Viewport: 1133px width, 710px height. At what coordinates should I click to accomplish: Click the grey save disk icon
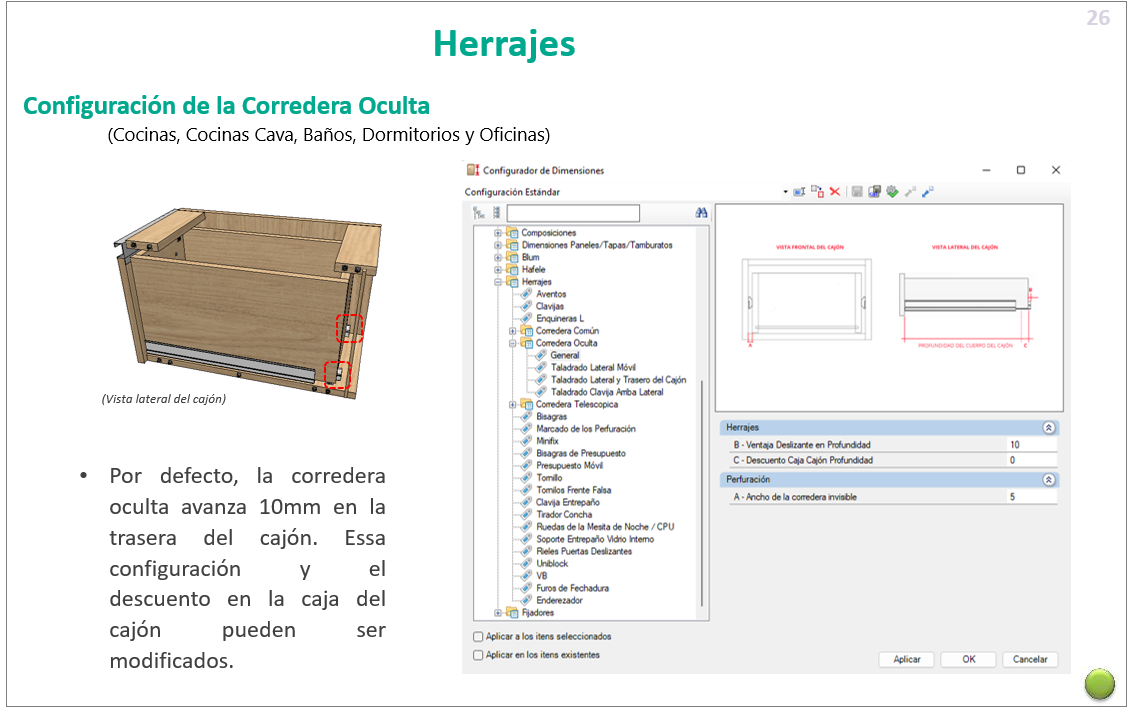pyautogui.click(x=856, y=191)
